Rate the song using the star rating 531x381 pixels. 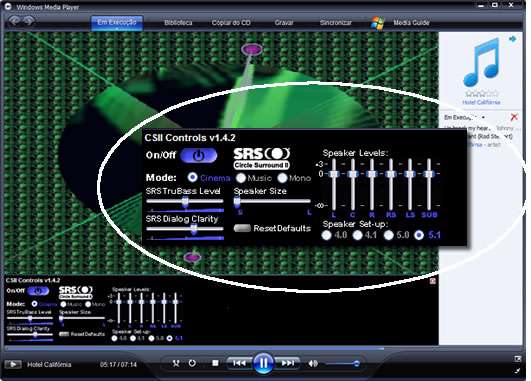[481, 94]
